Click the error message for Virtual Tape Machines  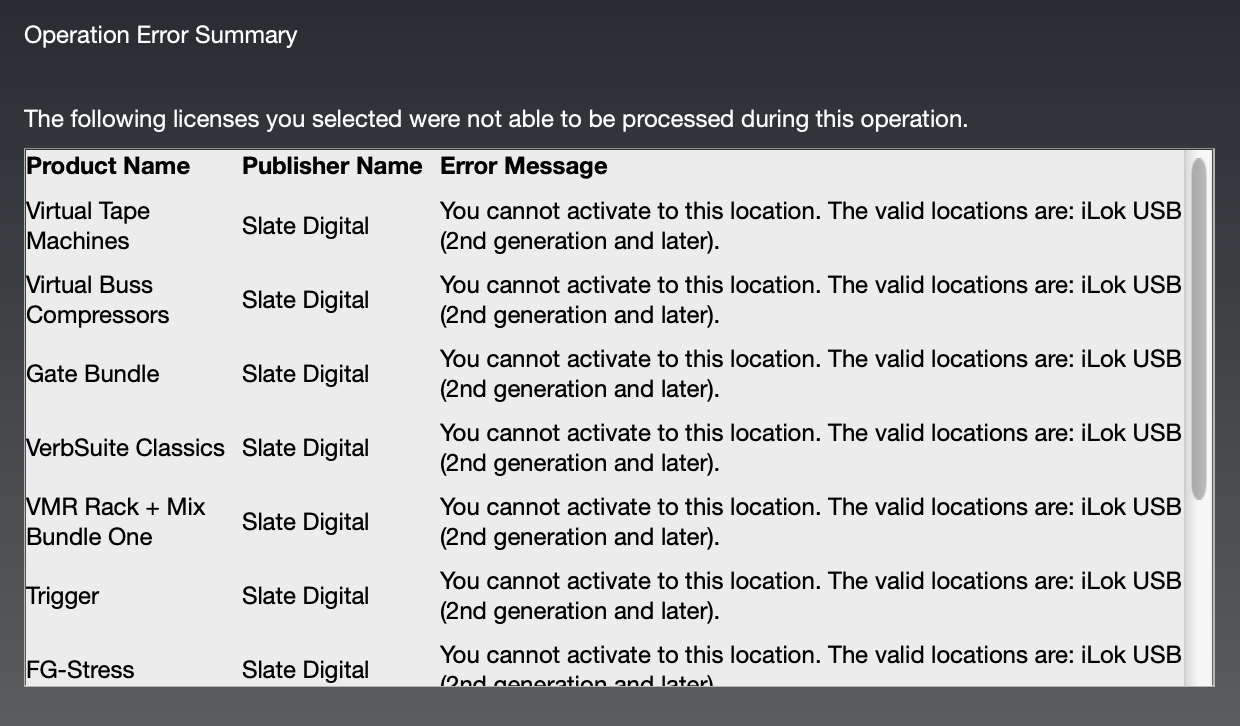click(x=811, y=226)
